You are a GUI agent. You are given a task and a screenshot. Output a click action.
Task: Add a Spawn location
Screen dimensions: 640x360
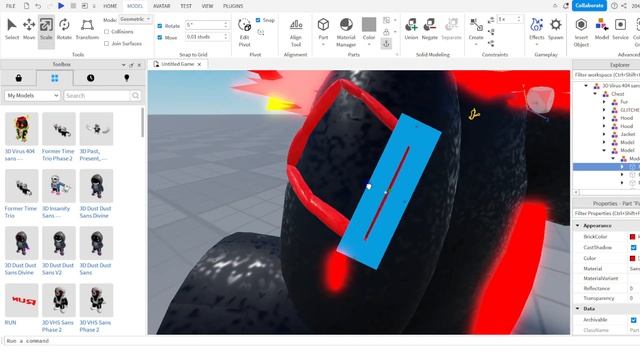(556, 29)
